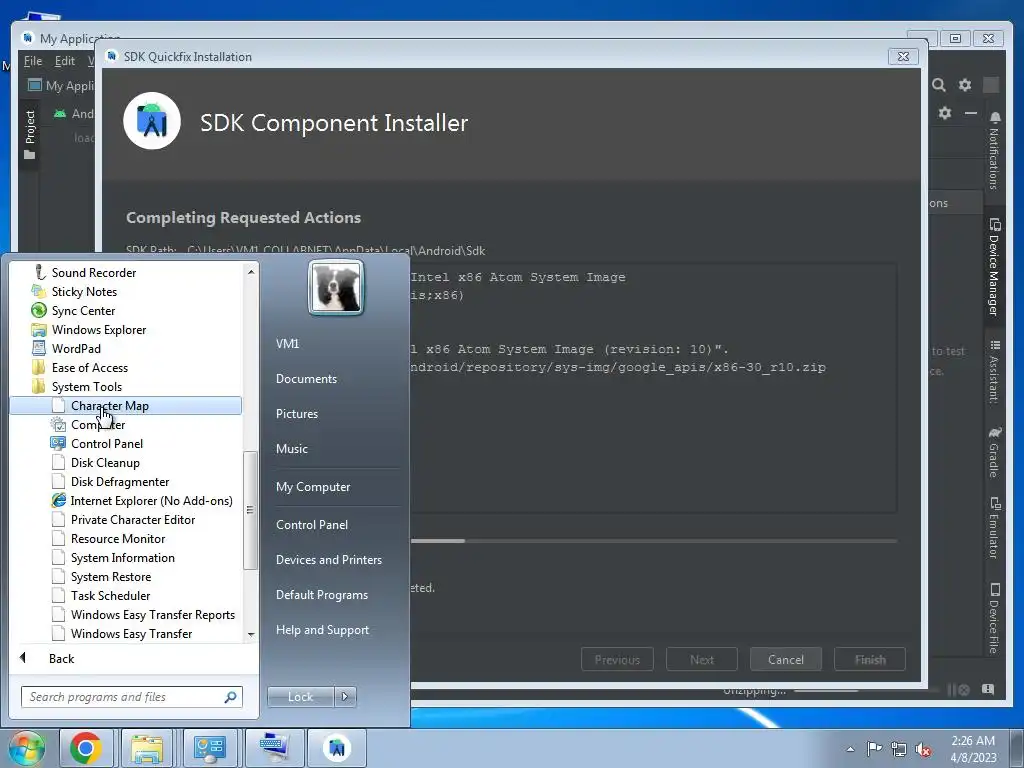Image resolution: width=1024 pixels, height=768 pixels.
Task: Open Windows Explorer from Accessories list
Action: (x=99, y=329)
